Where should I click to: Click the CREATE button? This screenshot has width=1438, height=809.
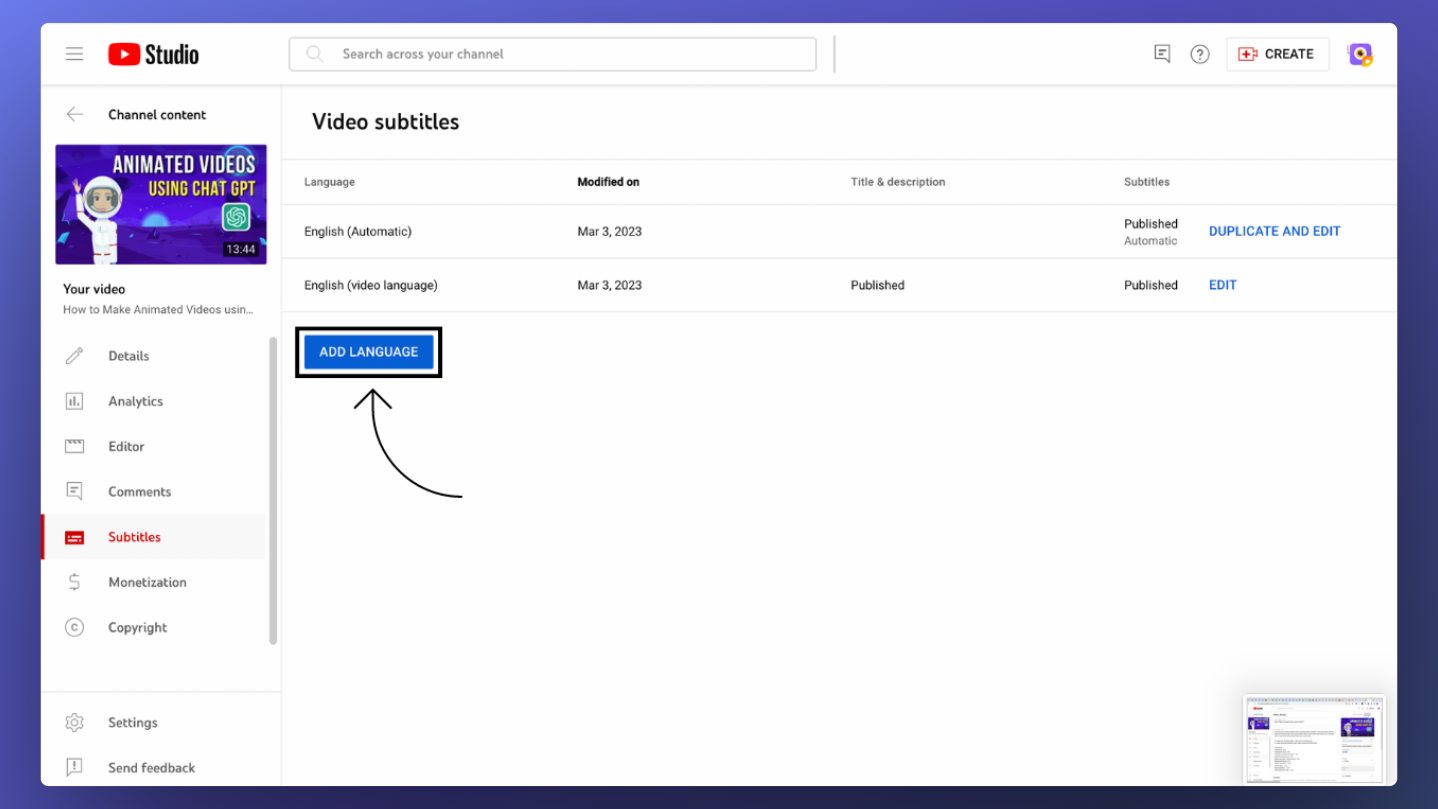coord(1277,54)
